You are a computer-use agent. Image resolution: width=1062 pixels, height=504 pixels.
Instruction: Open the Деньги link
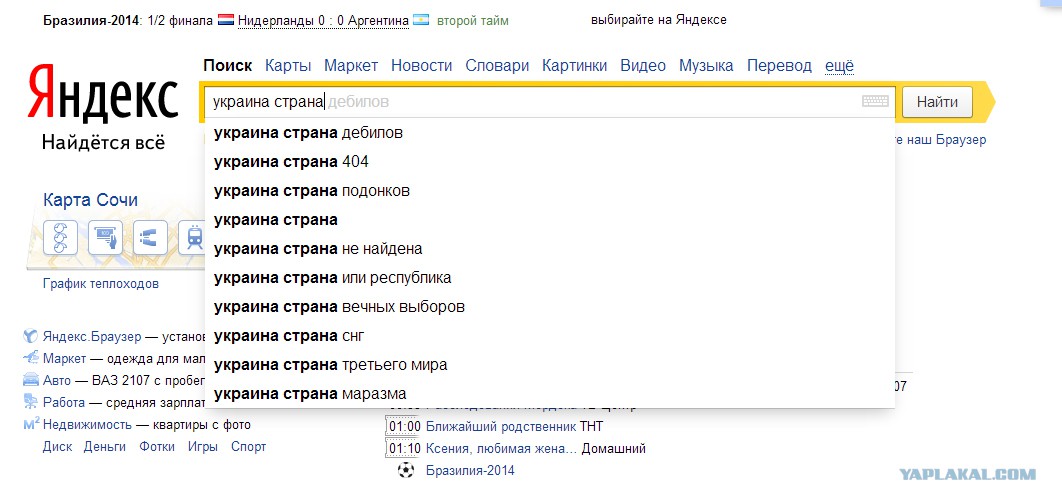coord(105,446)
